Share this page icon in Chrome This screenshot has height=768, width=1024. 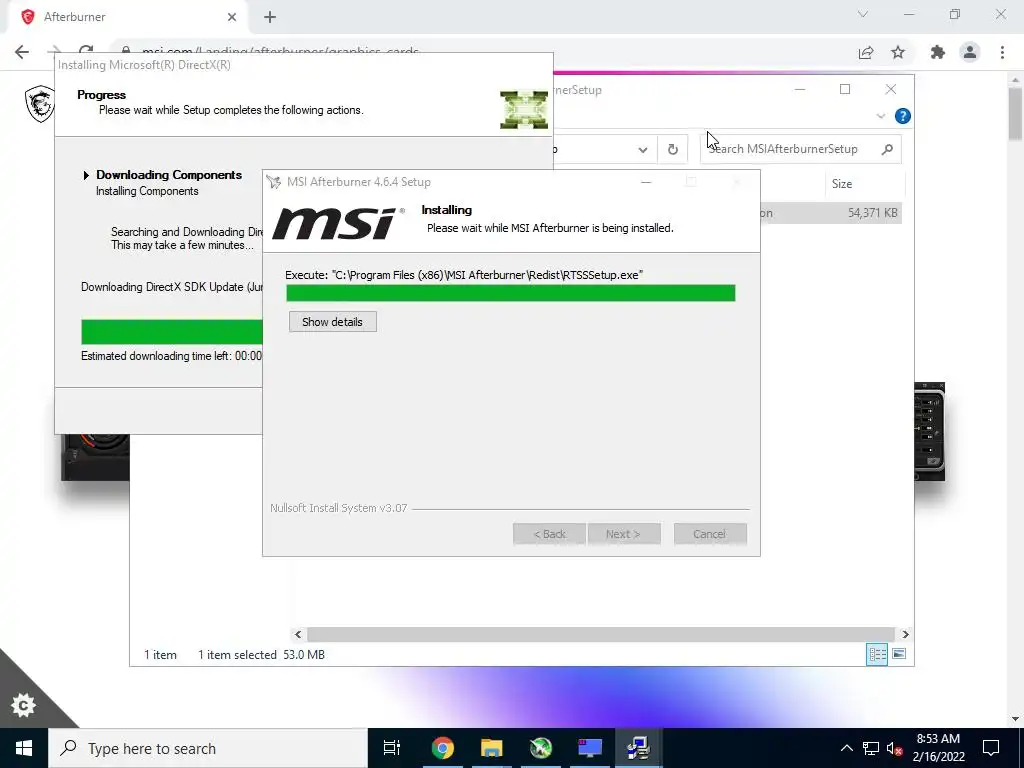point(866,52)
